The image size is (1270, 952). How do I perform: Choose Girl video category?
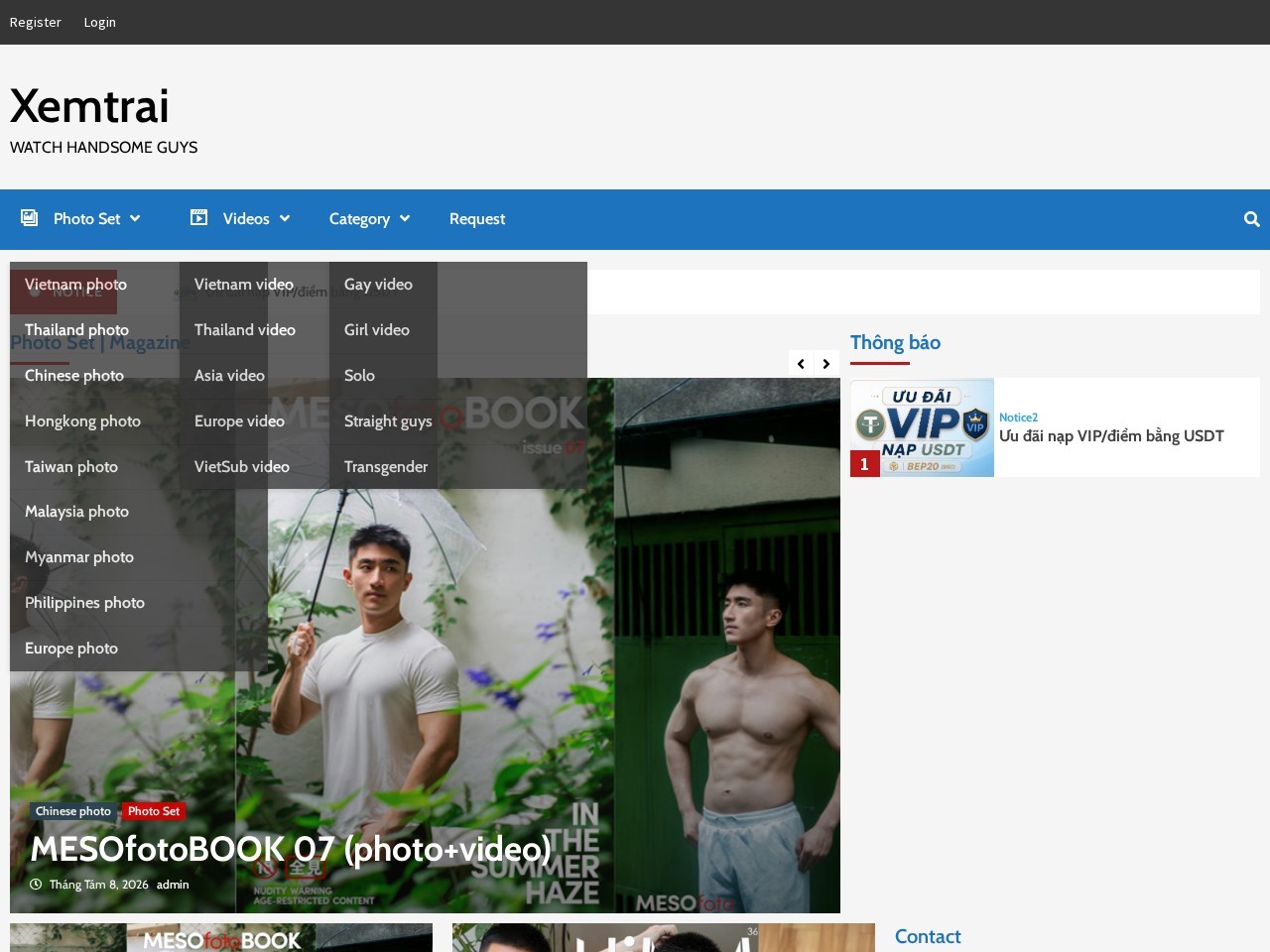click(377, 330)
